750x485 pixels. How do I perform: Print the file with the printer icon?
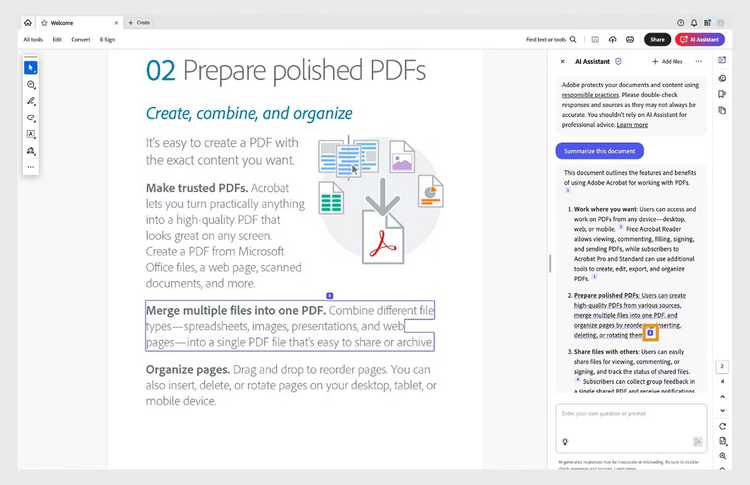(630, 40)
